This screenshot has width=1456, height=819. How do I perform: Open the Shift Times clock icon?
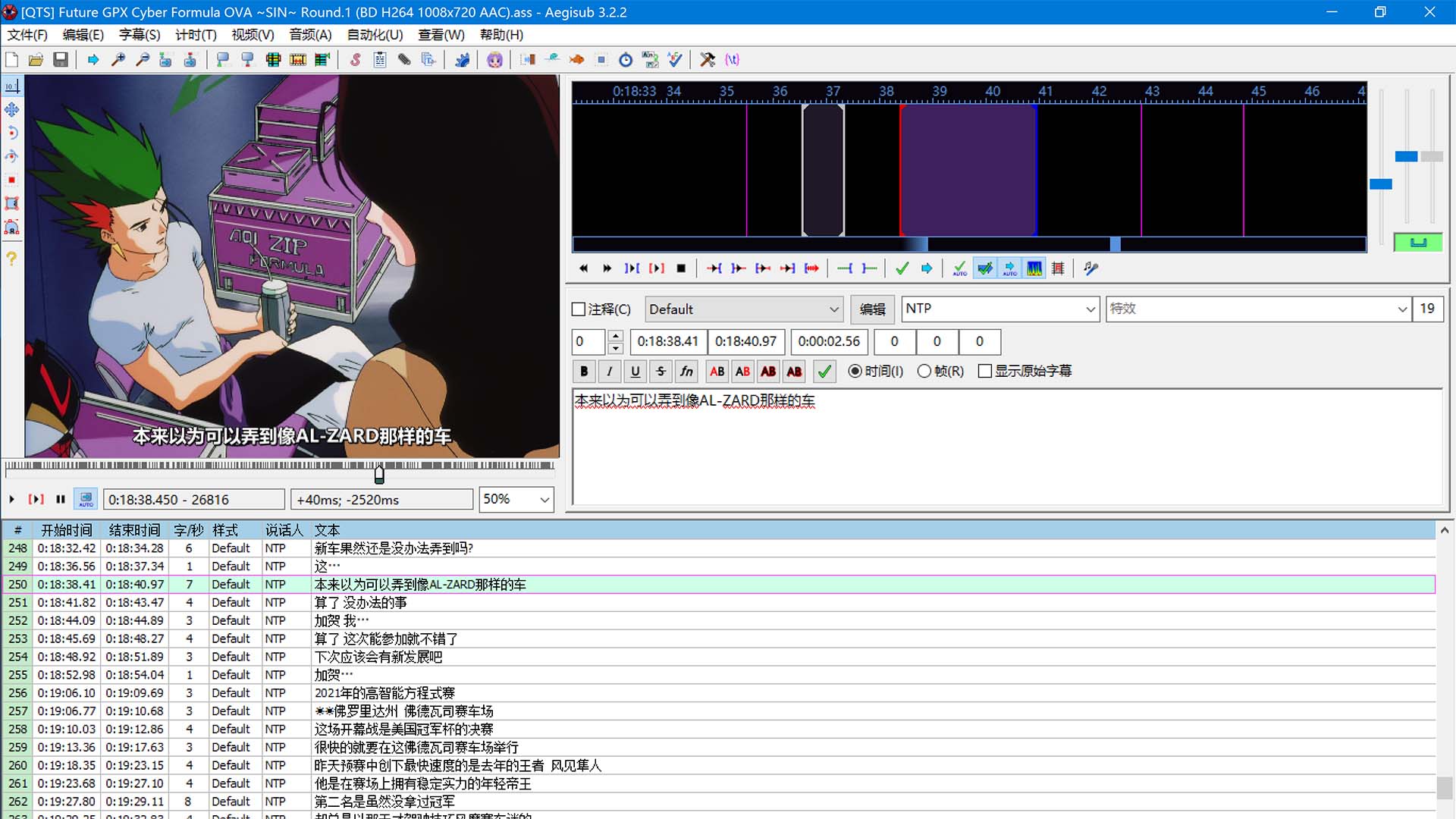pos(626,60)
